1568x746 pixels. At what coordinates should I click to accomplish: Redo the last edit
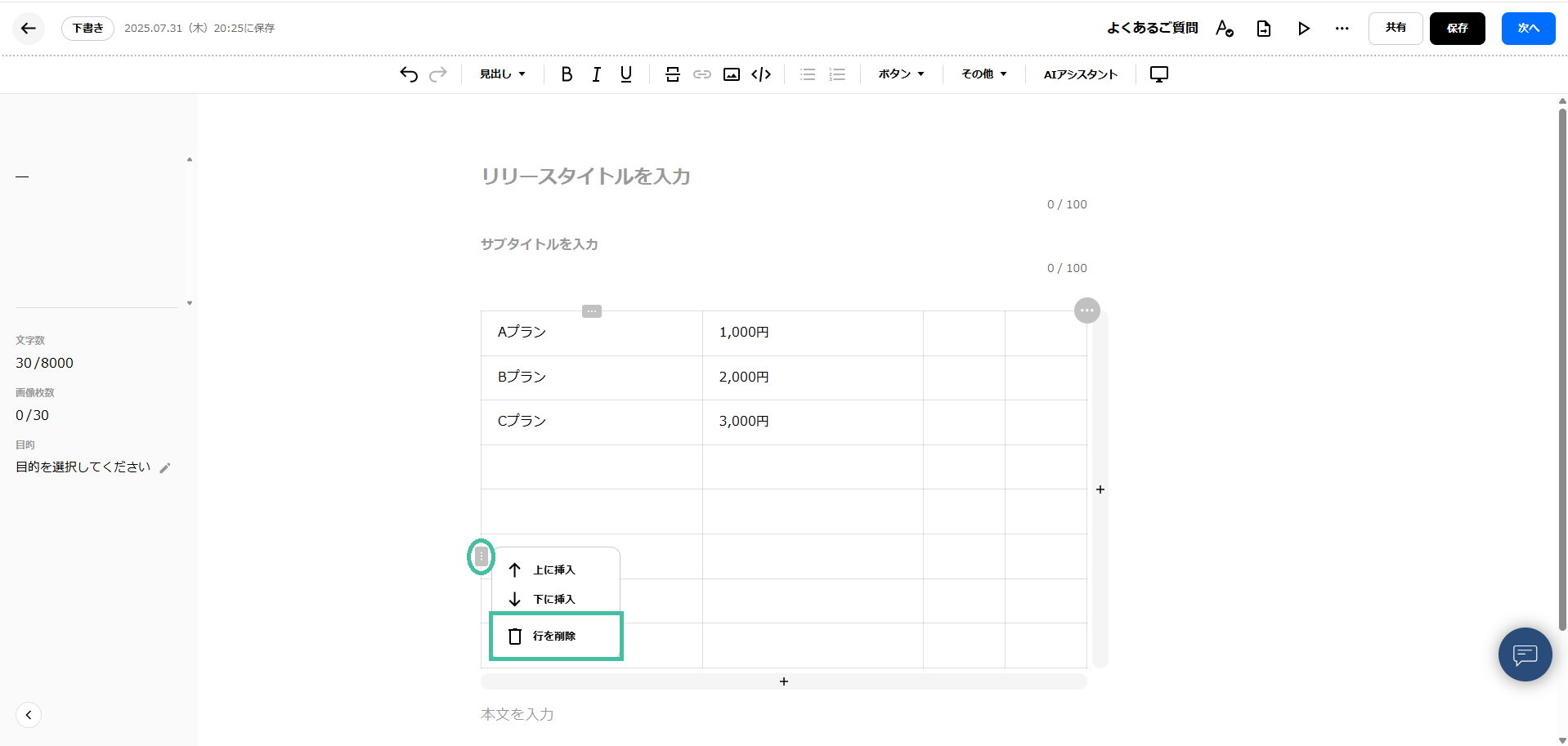[x=438, y=74]
